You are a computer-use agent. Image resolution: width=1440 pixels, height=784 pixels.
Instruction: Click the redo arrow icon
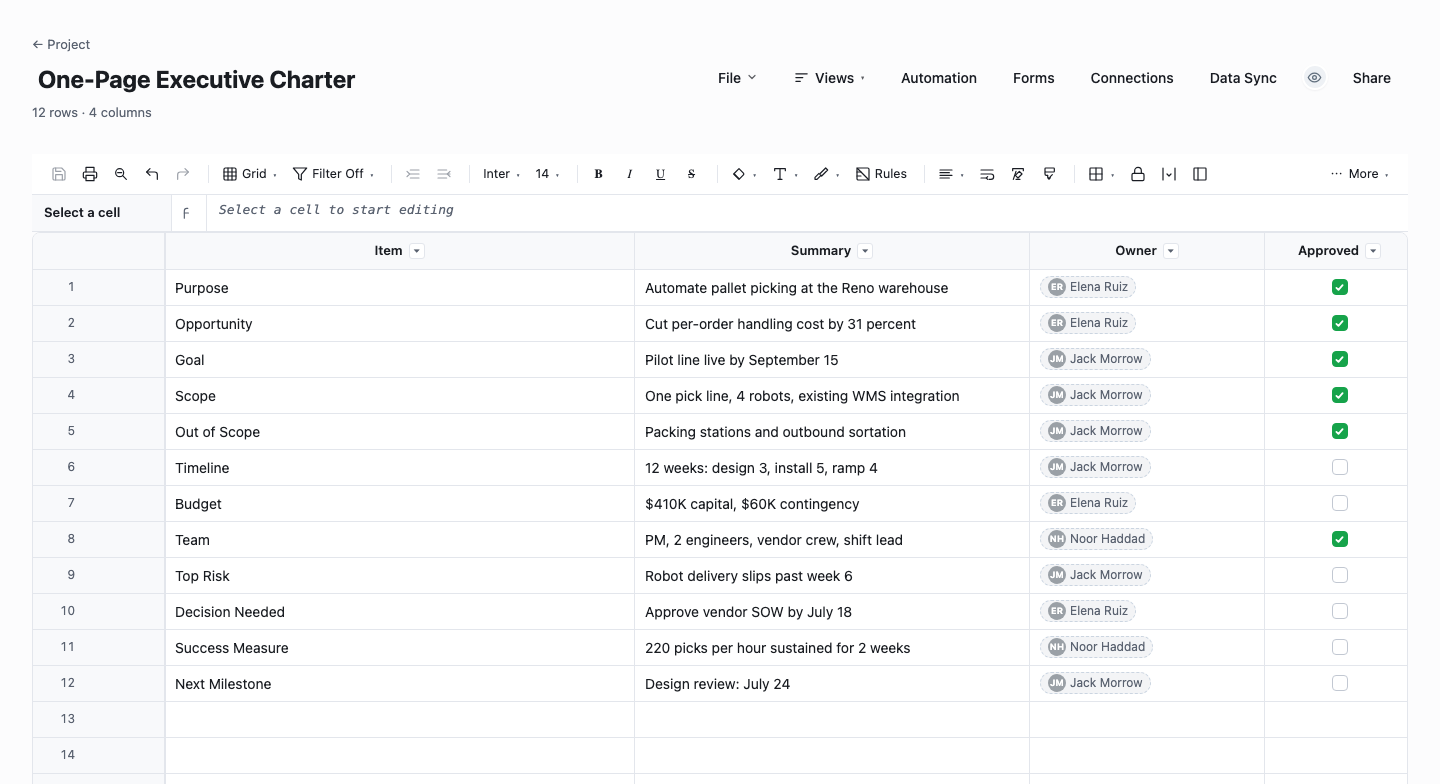coord(183,174)
